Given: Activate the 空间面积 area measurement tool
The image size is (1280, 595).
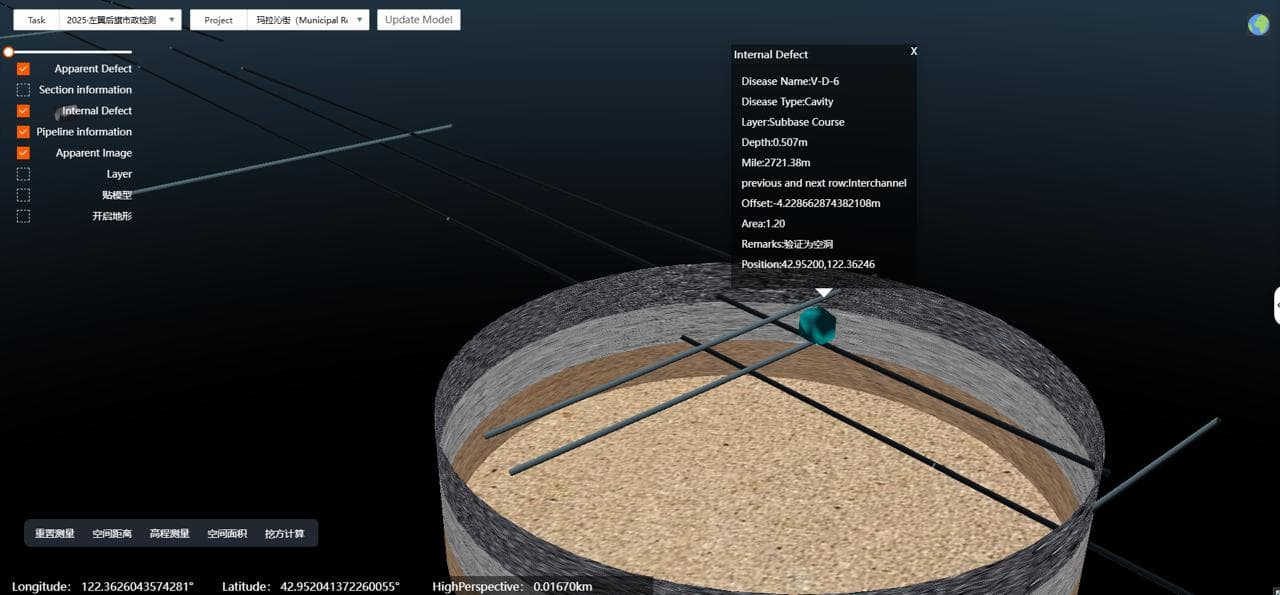Looking at the screenshot, I should [x=227, y=534].
